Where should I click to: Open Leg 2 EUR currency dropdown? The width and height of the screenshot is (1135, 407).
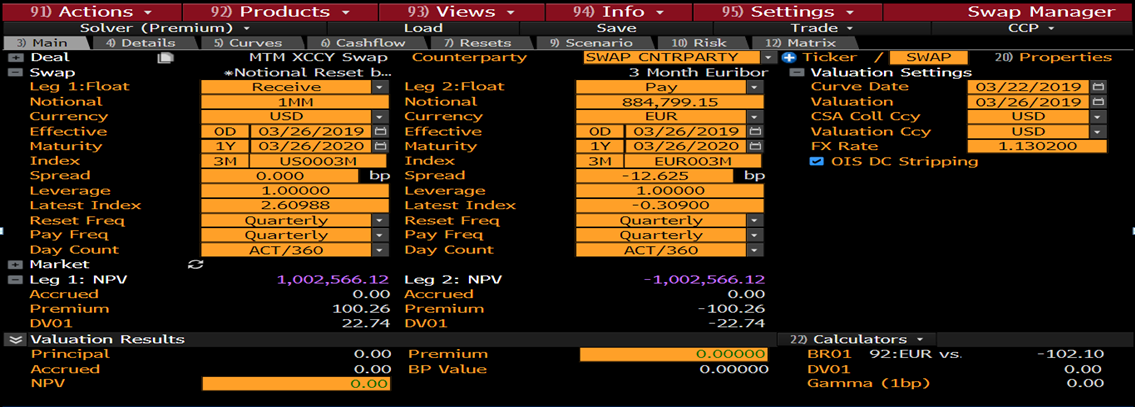click(x=754, y=116)
